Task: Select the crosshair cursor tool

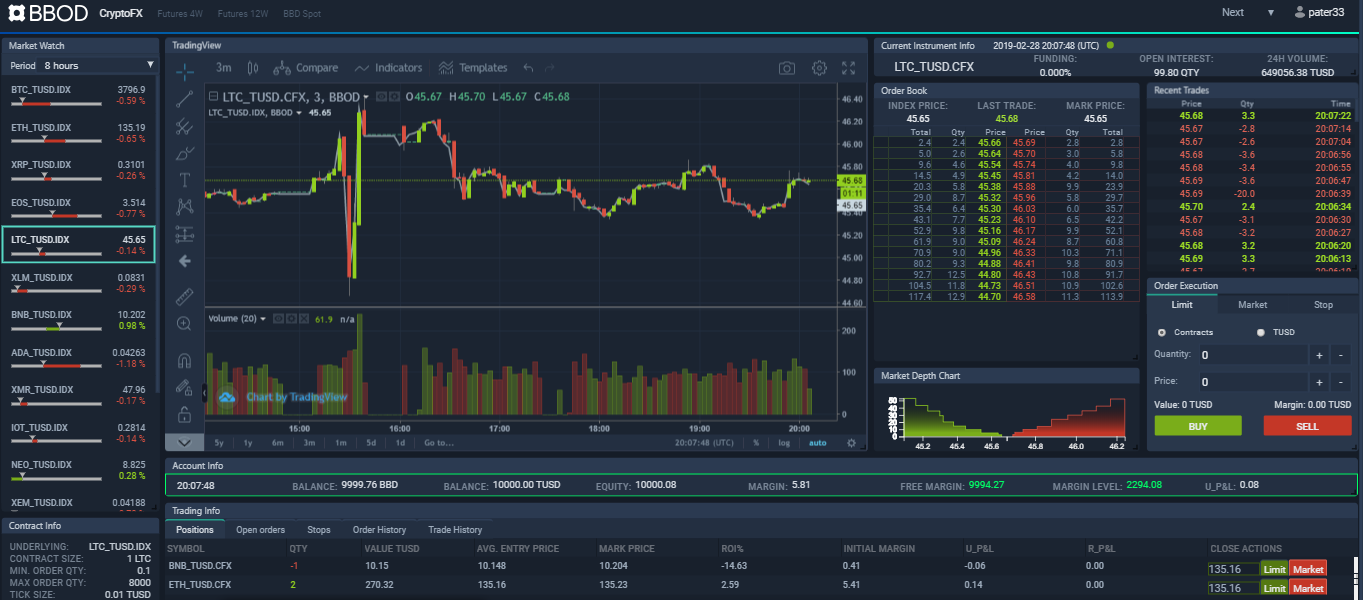Action: [185, 71]
